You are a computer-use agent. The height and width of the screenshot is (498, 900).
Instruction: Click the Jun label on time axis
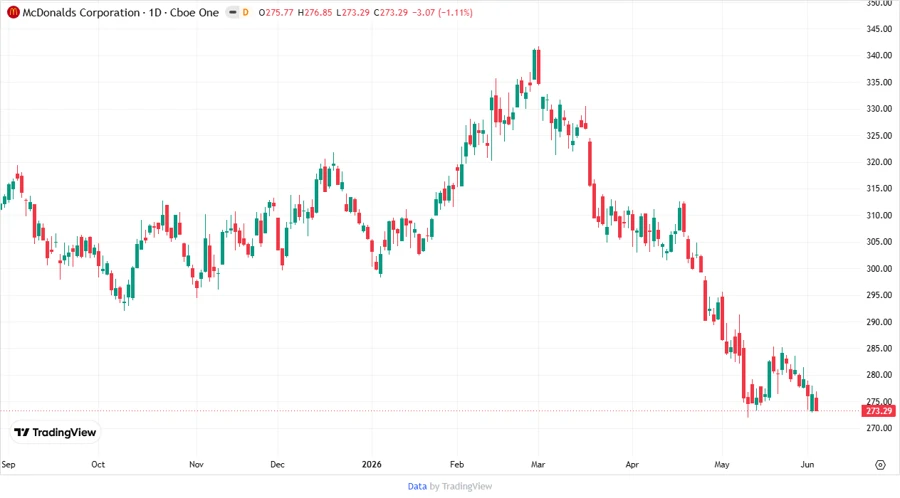click(807, 464)
